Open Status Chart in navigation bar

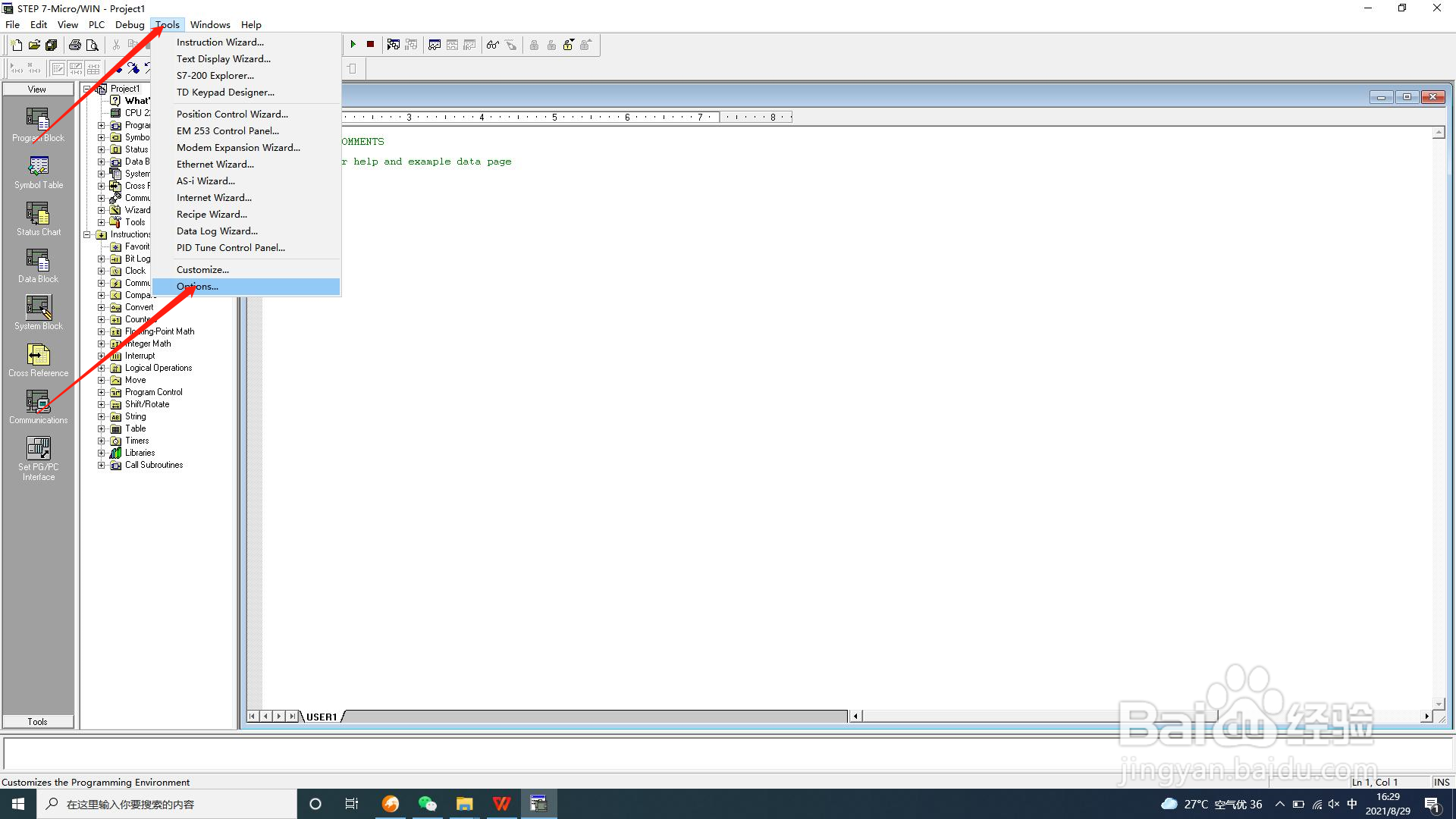point(38,219)
